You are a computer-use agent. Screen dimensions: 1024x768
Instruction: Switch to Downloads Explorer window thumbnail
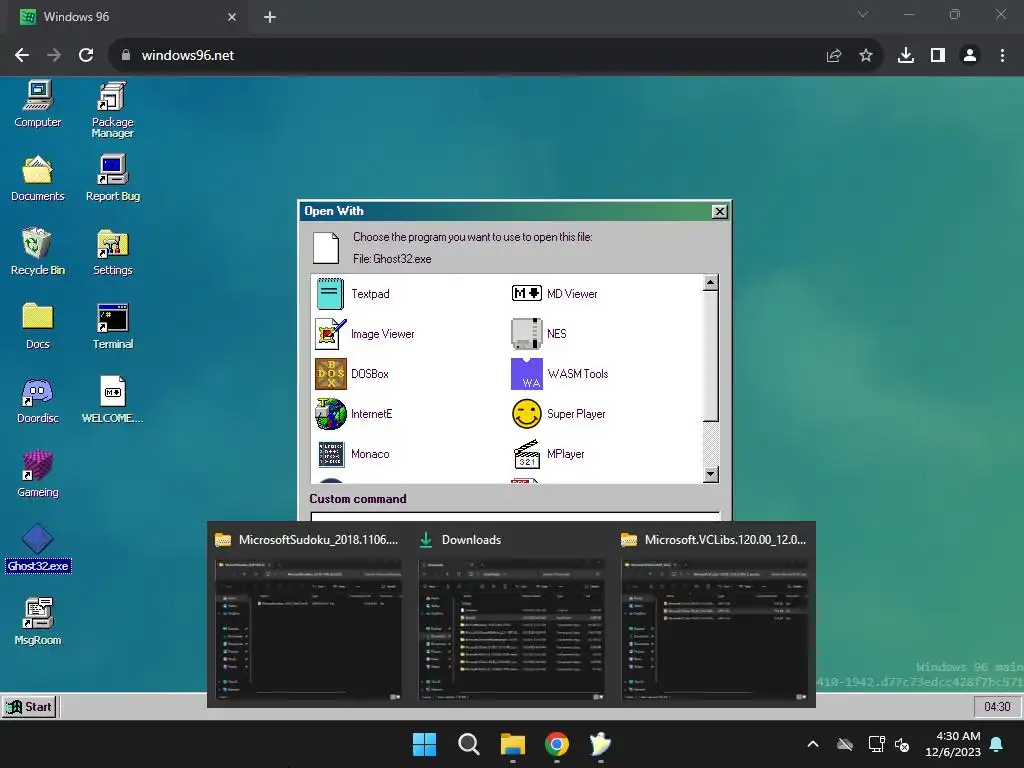click(x=511, y=615)
